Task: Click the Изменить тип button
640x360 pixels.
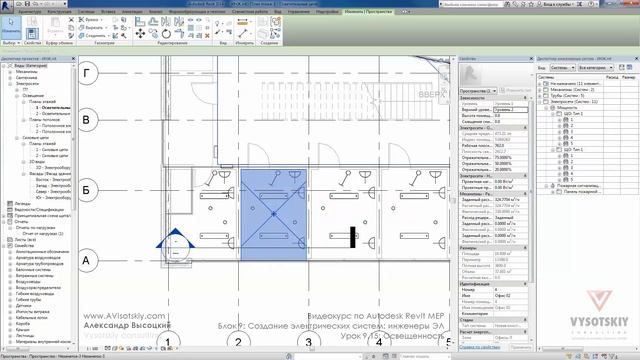Action: pyautogui.click(x=516, y=91)
